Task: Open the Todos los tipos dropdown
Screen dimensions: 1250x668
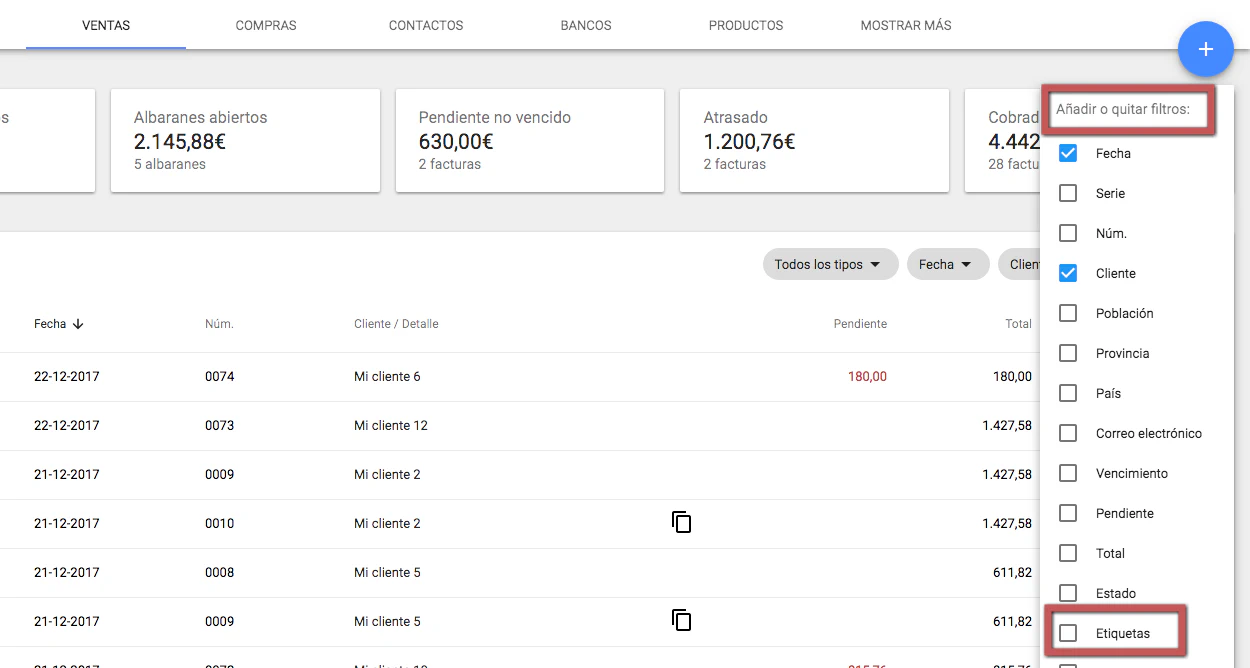Action: click(x=827, y=264)
